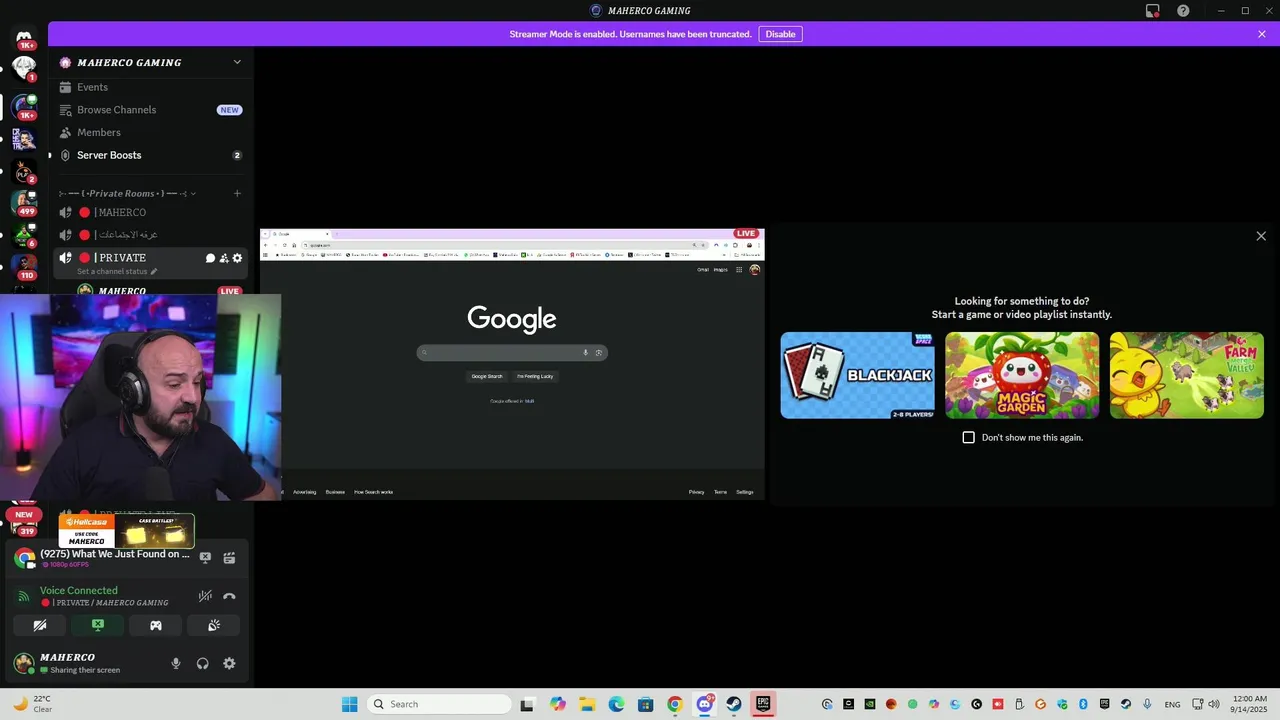Launch the Blackjack activity

tap(857, 375)
